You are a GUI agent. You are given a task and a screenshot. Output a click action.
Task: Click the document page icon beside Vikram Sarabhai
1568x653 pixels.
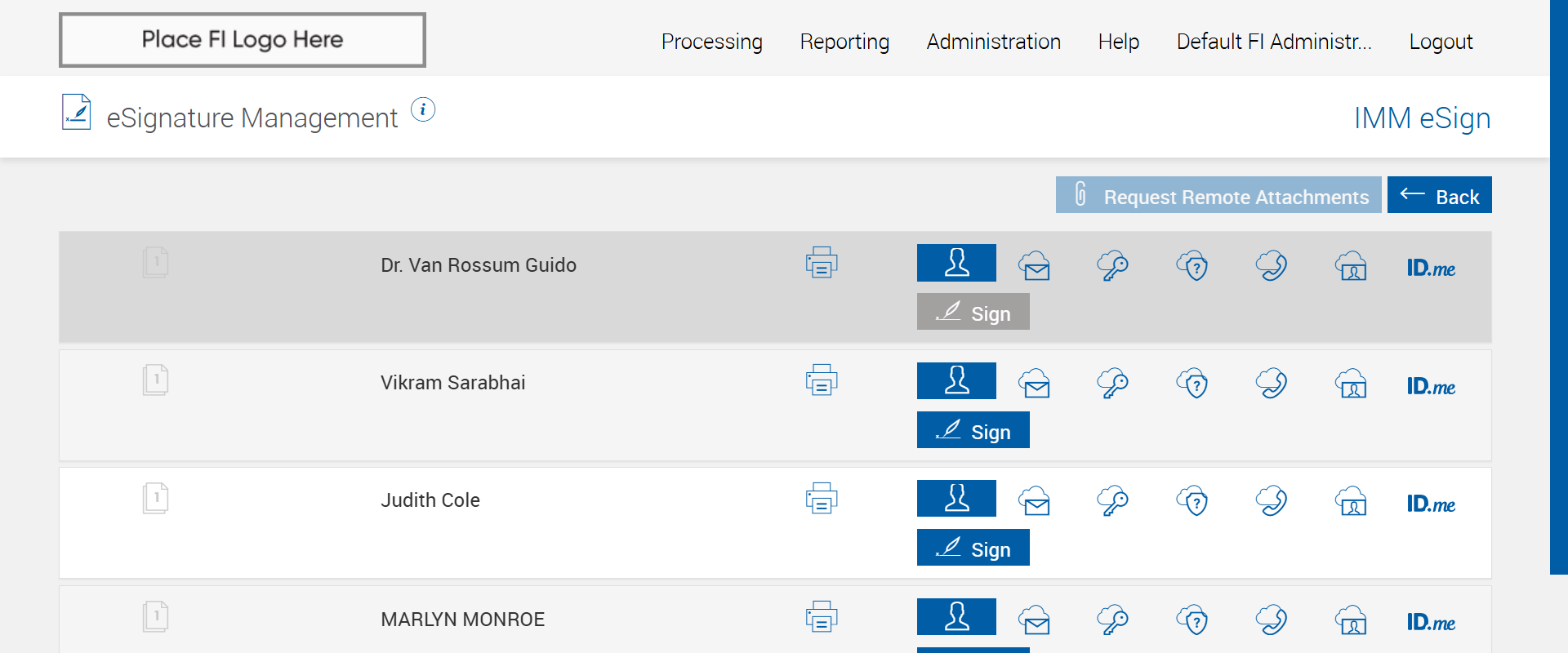pyautogui.click(x=155, y=380)
